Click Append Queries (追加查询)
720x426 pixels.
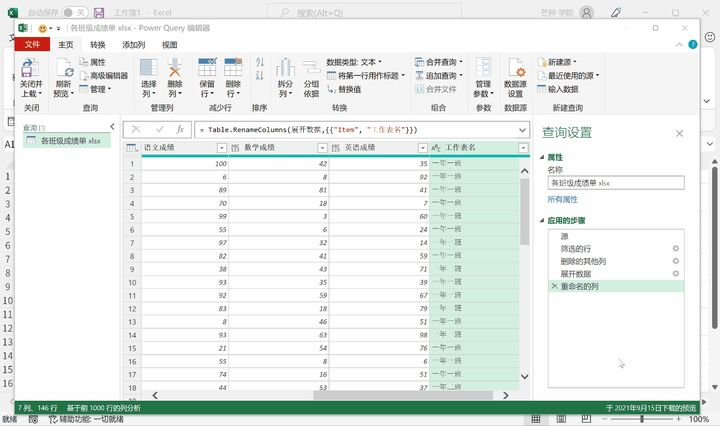[439, 75]
